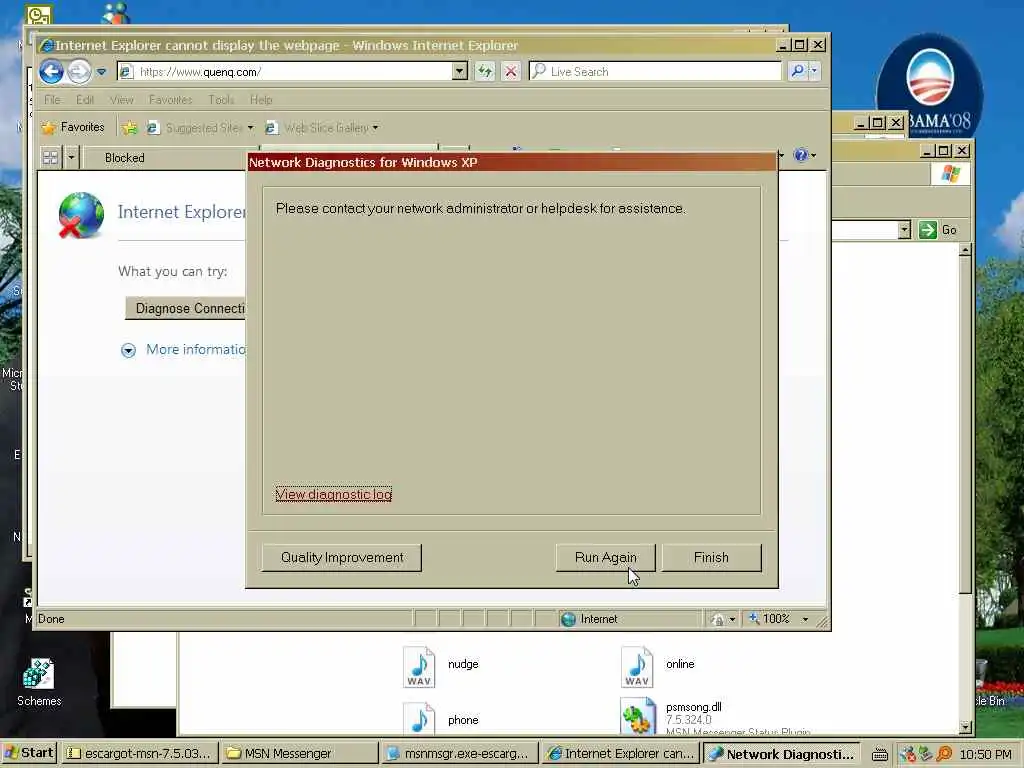Click the green Go button in background window
Viewport: 1024px width, 768px height.
pyautogui.click(x=938, y=230)
